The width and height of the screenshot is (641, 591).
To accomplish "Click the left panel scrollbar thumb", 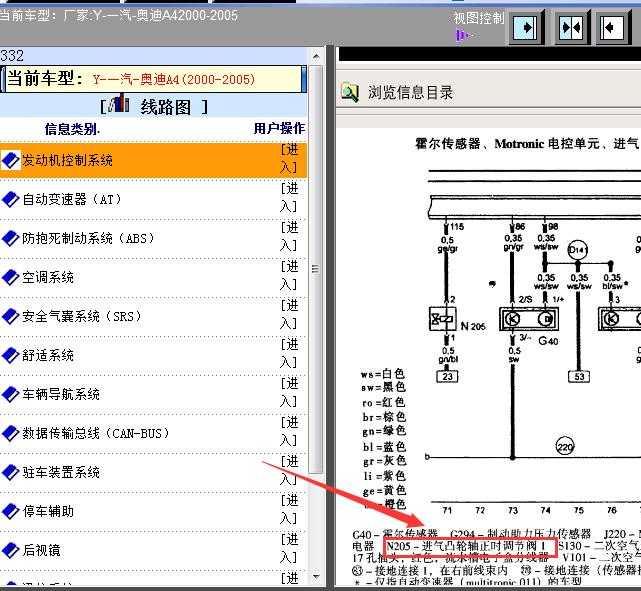I will [316, 269].
